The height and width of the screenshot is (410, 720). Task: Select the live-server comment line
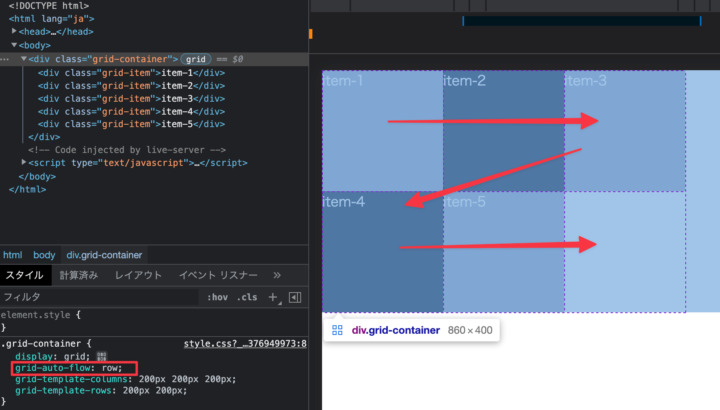pyautogui.click(x=127, y=150)
